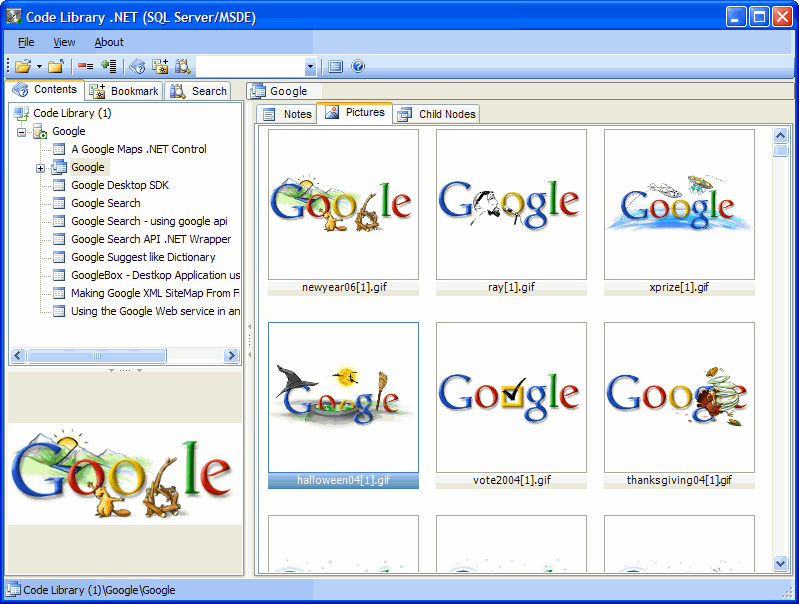Click the expand all (green plus) icon
799x604 pixels.
[x=109, y=66]
